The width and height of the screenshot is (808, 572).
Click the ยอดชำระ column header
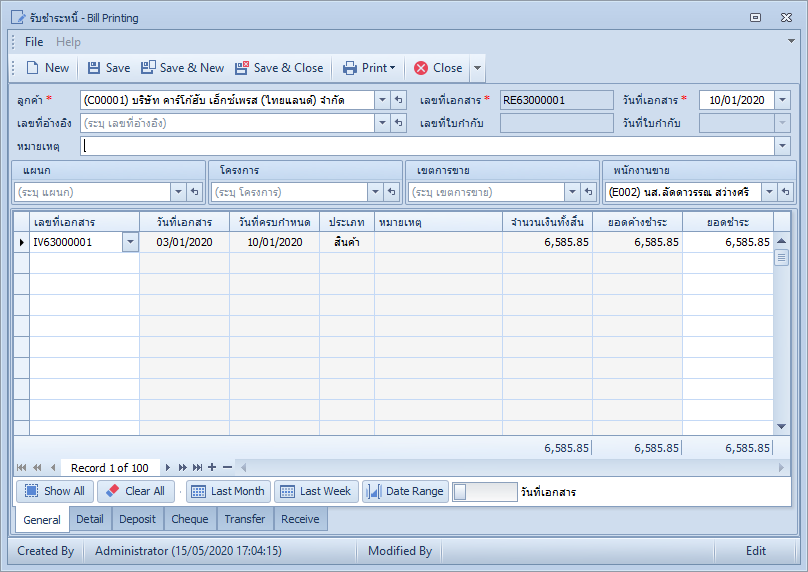[x=728, y=222]
